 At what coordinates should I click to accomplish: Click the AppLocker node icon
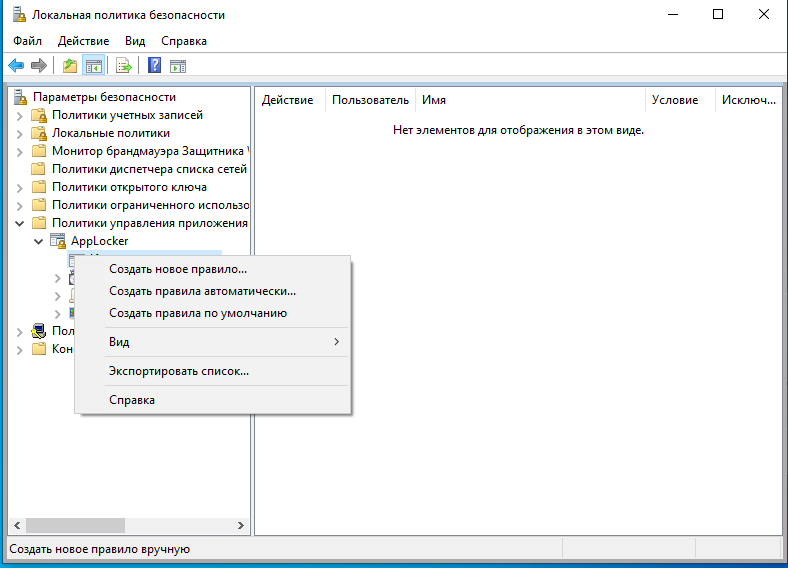tap(58, 241)
